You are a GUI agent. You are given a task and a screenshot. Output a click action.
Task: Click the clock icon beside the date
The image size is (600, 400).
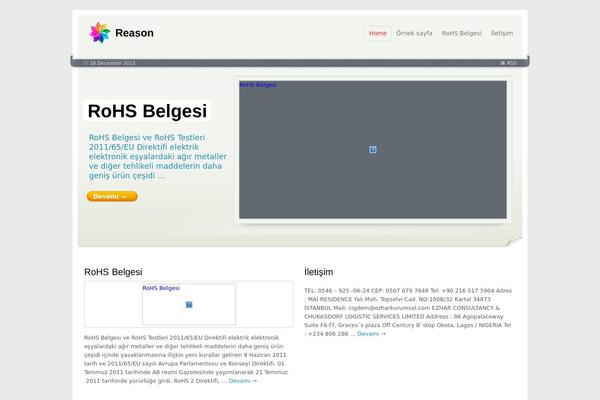[x=85, y=63]
